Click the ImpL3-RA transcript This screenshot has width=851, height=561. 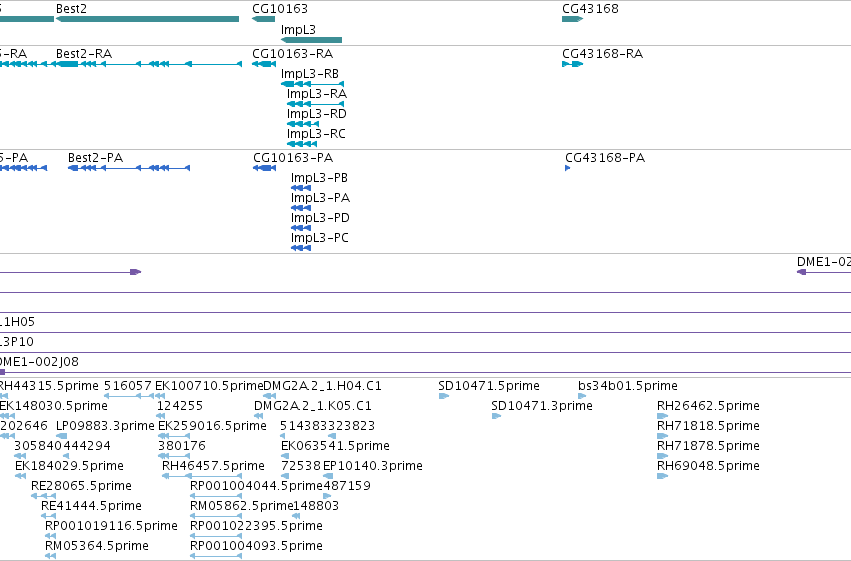tap(315, 104)
